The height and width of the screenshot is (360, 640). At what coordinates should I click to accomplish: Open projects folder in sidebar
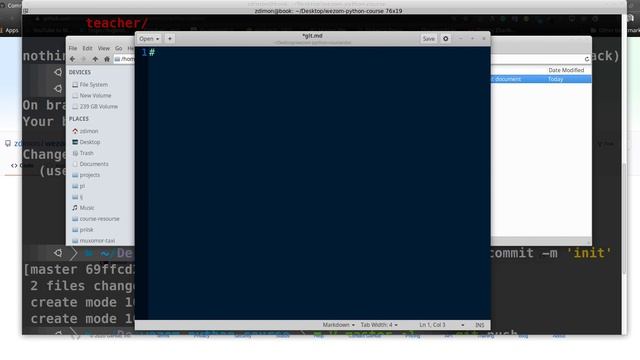click(x=90, y=175)
